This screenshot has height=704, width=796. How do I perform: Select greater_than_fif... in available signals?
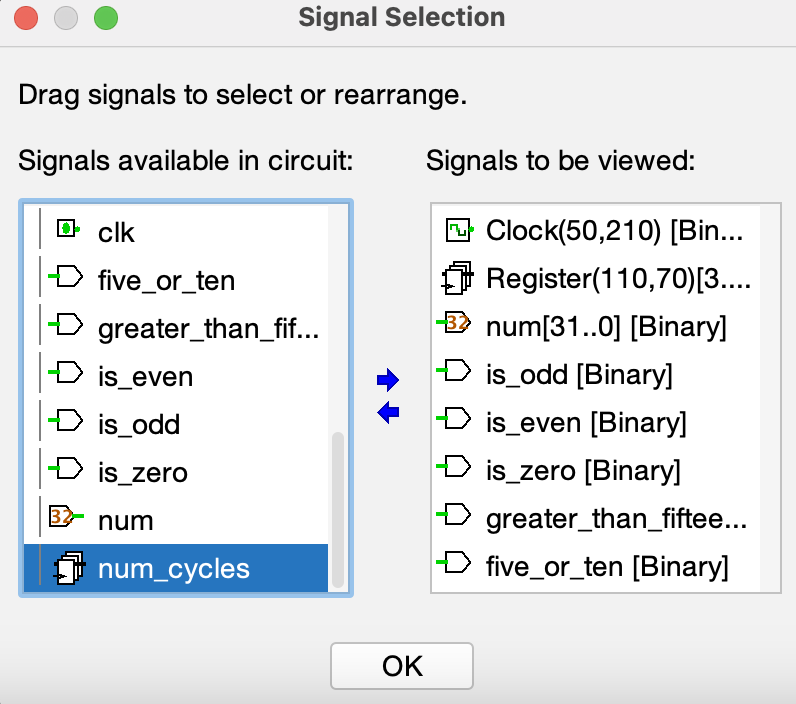[208, 328]
